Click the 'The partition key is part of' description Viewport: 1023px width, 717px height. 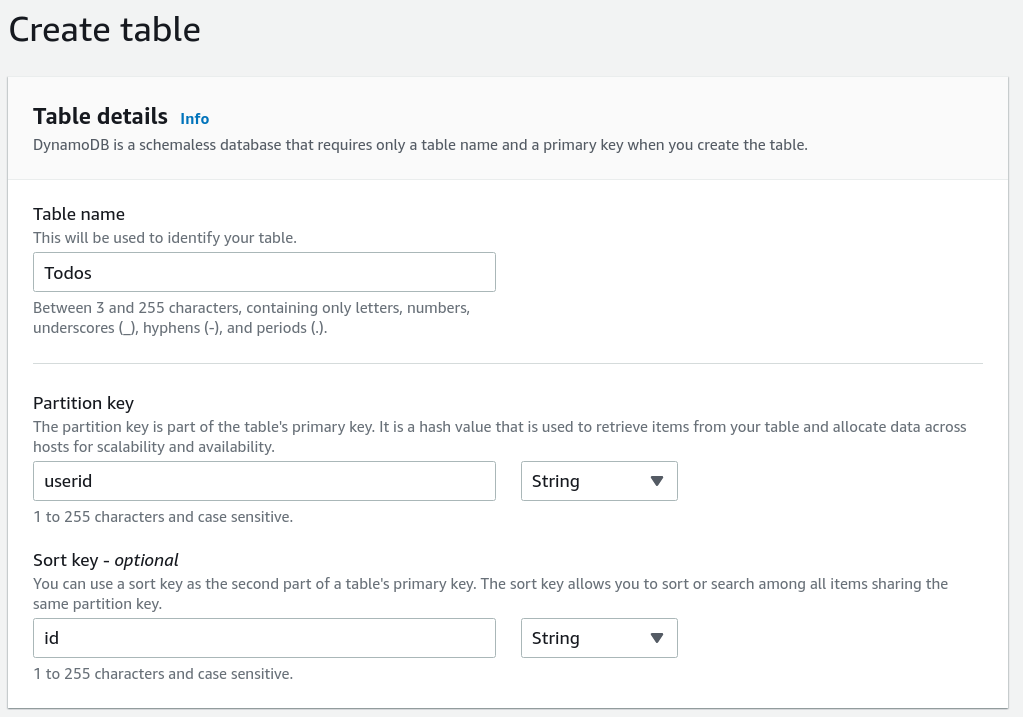[x=500, y=436]
